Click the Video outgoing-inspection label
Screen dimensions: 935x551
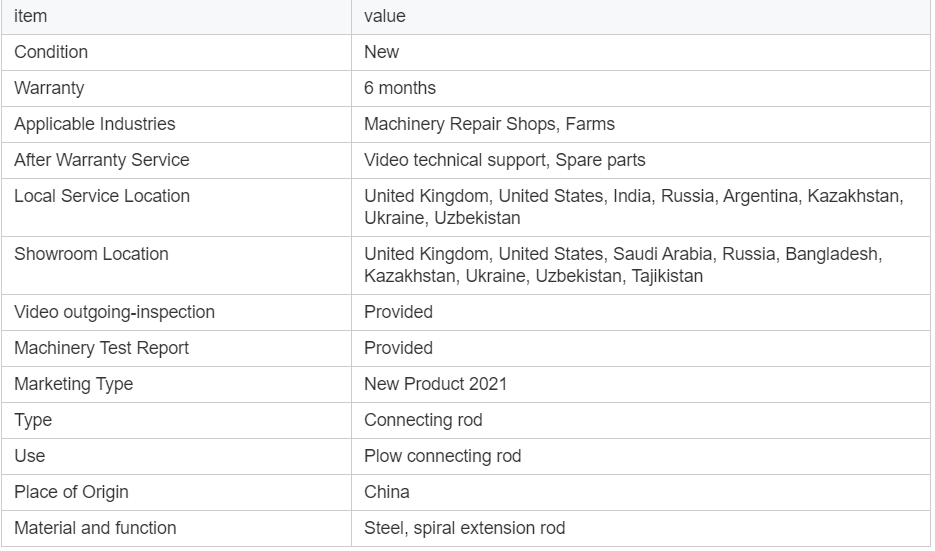(114, 312)
